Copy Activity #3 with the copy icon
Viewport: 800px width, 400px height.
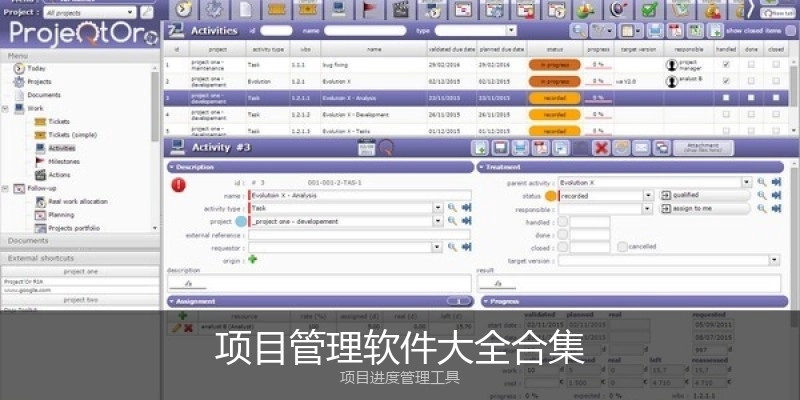click(560, 148)
